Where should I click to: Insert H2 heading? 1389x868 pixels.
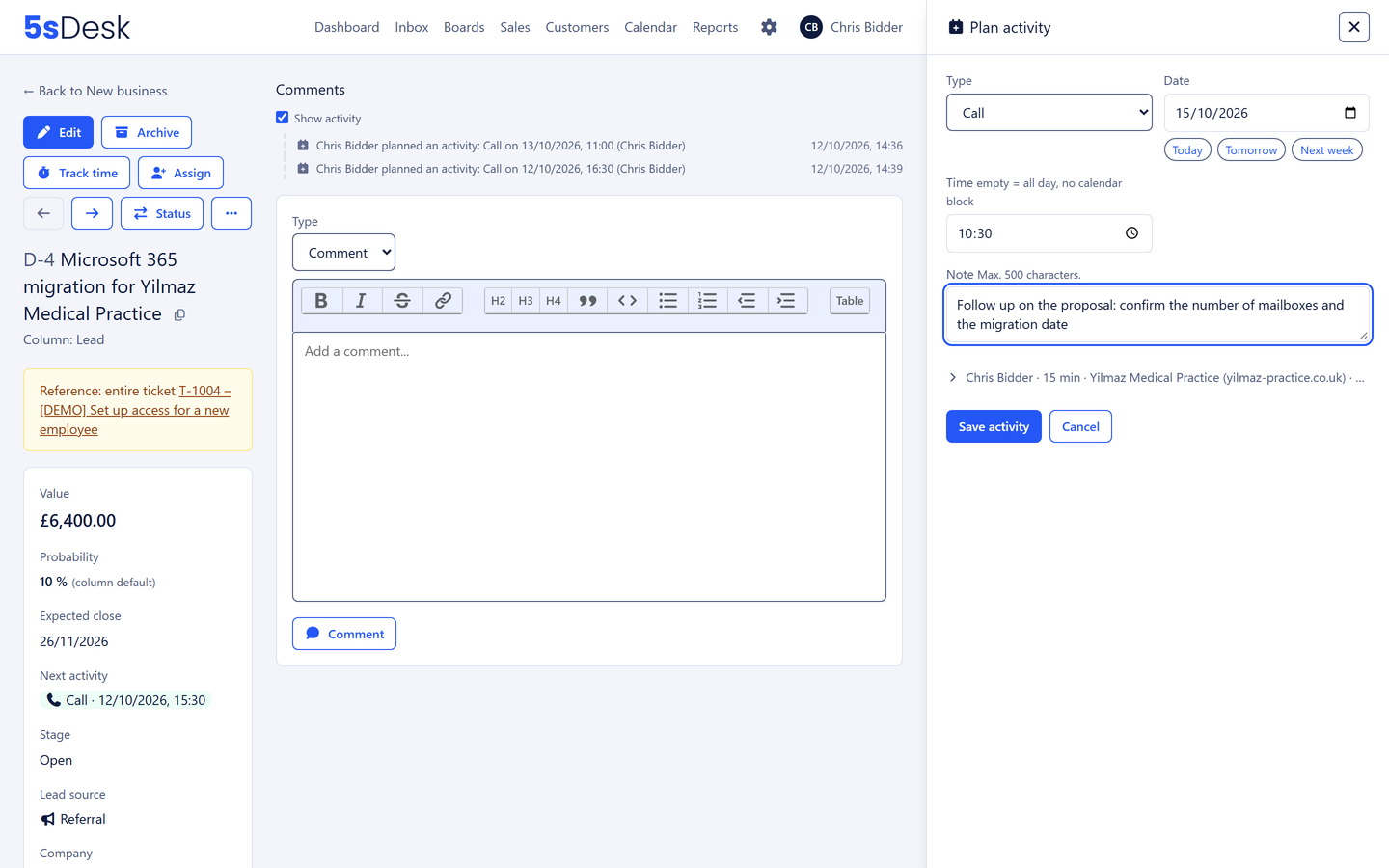point(498,301)
